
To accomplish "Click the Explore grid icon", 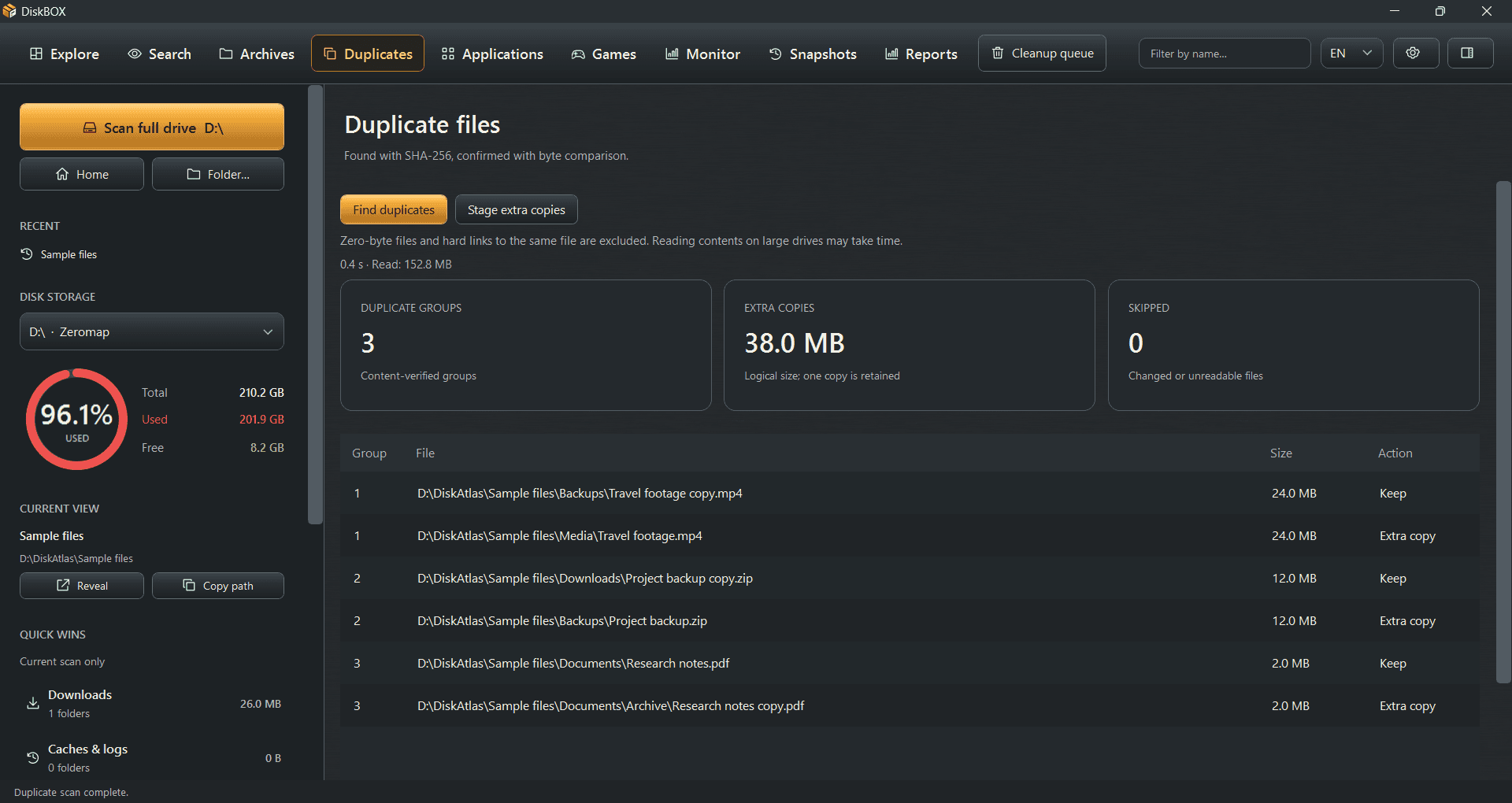I will 36,54.
